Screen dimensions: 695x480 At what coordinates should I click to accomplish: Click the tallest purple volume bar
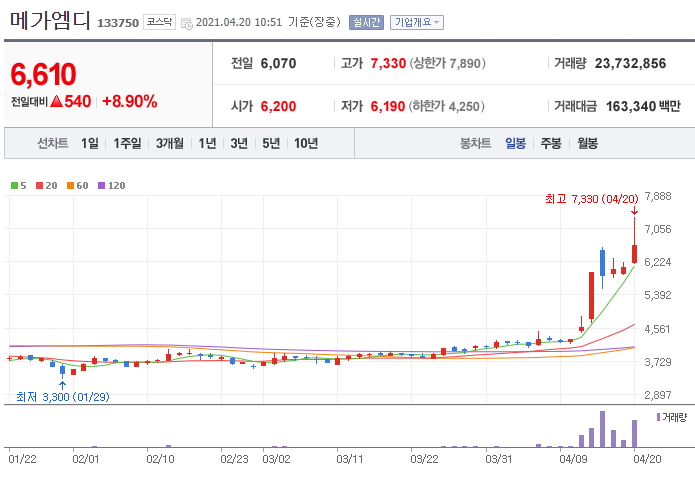(602, 429)
